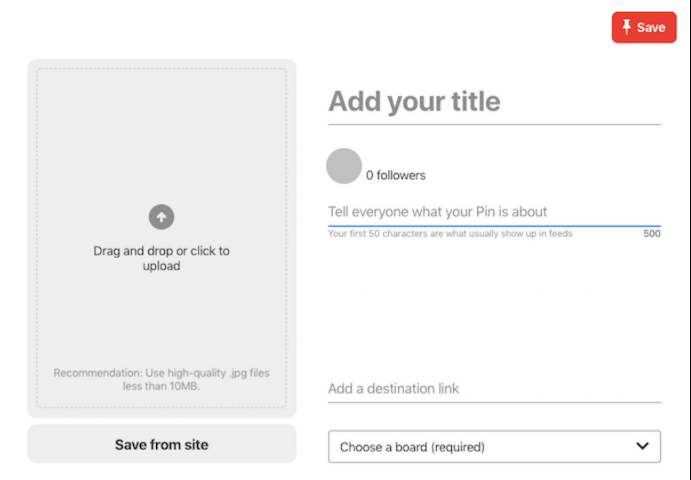Click gray card margin outside dashed border
Viewport: 691px width, 480px height.
coord(32,238)
